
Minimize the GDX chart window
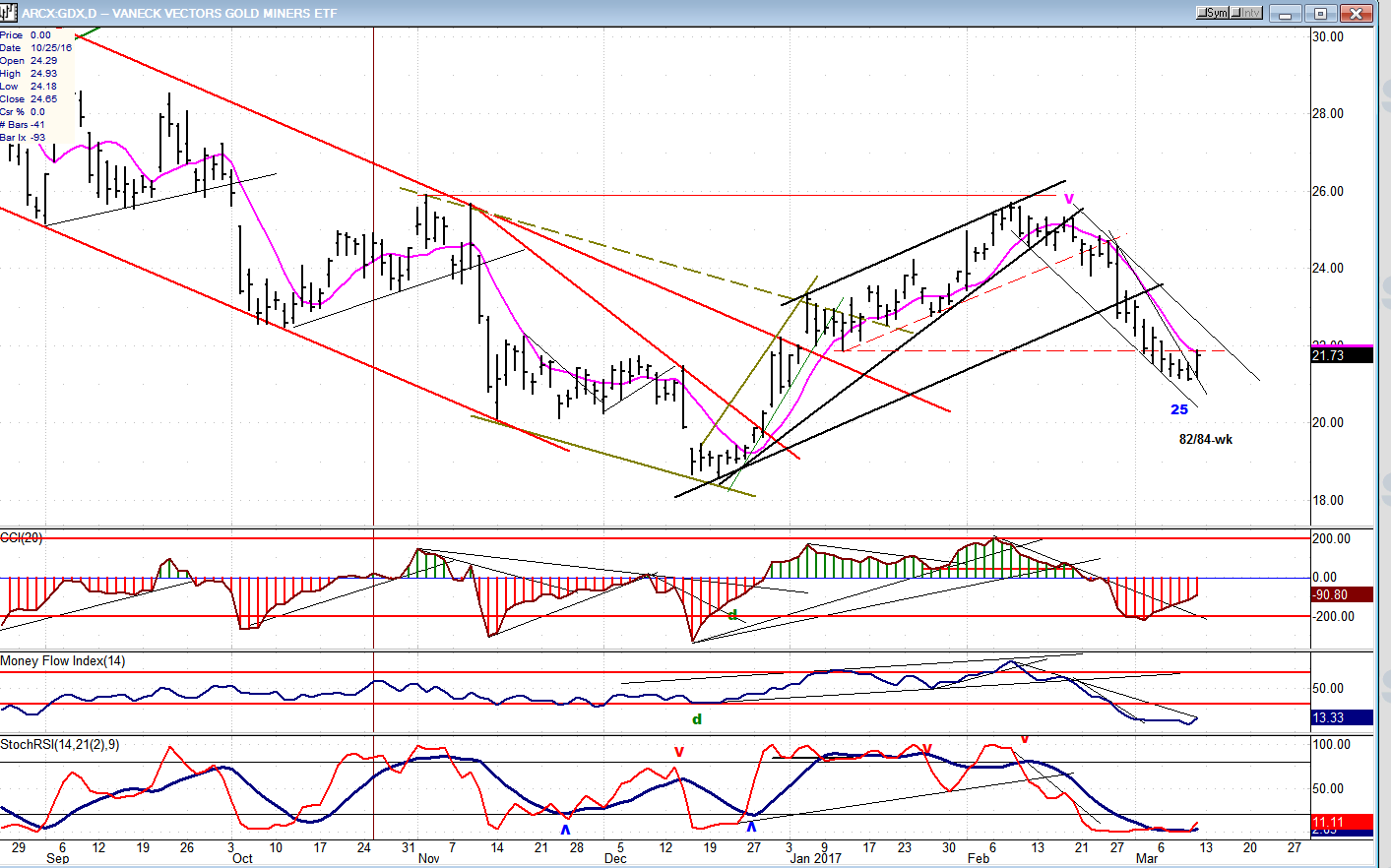(x=1286, y=13)
